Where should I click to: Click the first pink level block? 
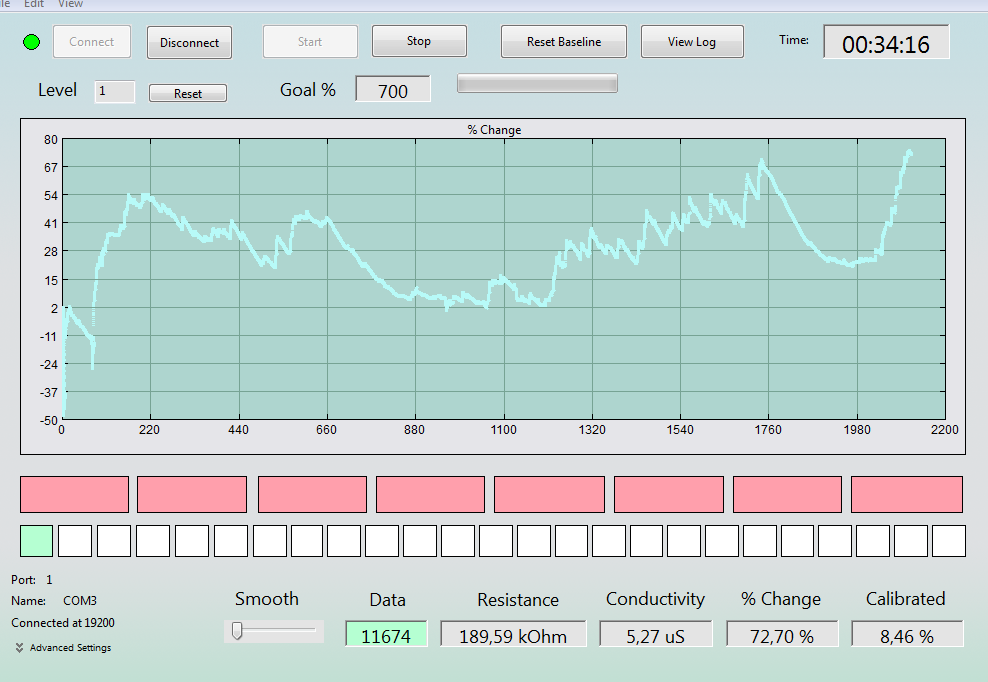tap(74, 494)
